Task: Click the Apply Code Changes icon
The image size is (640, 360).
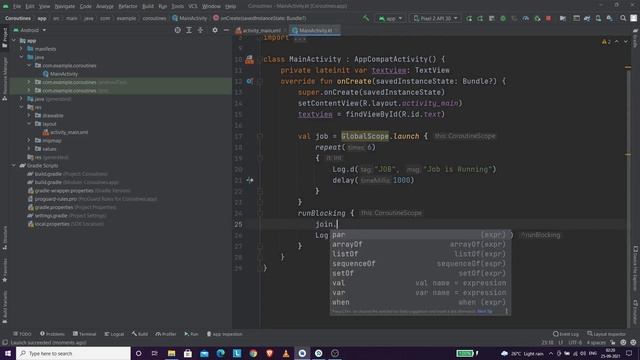Action: 480,18
